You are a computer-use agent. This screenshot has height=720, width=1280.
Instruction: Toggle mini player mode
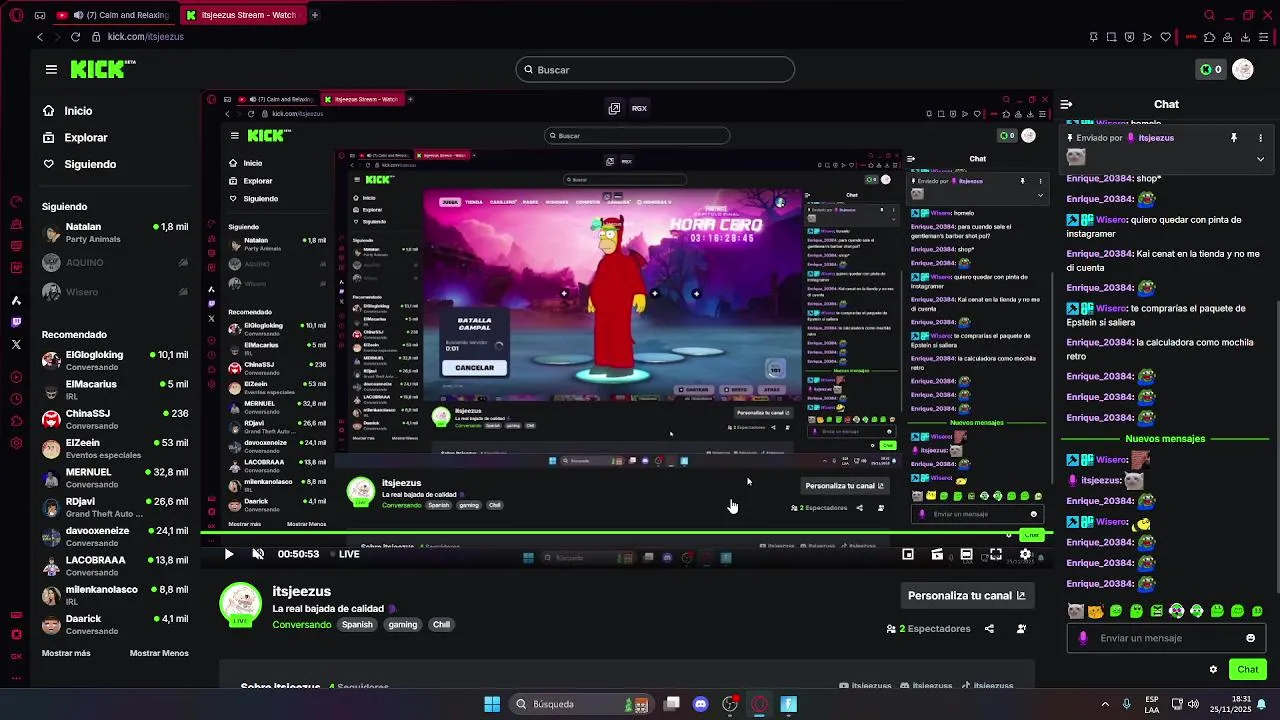click(908, 554)
